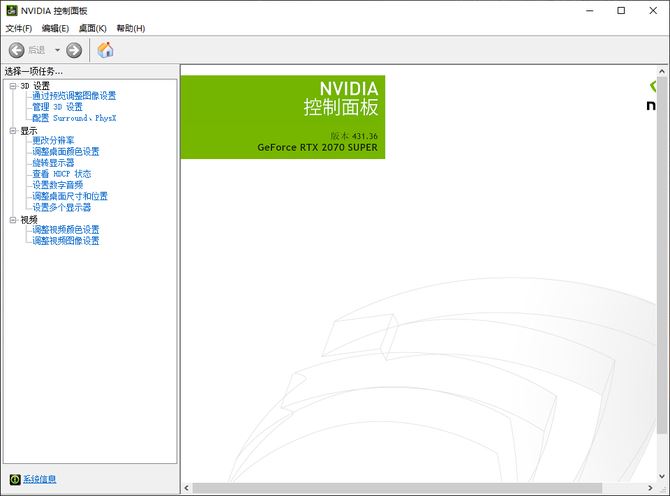Open the 系统信息 link

[x=40, y=479]
